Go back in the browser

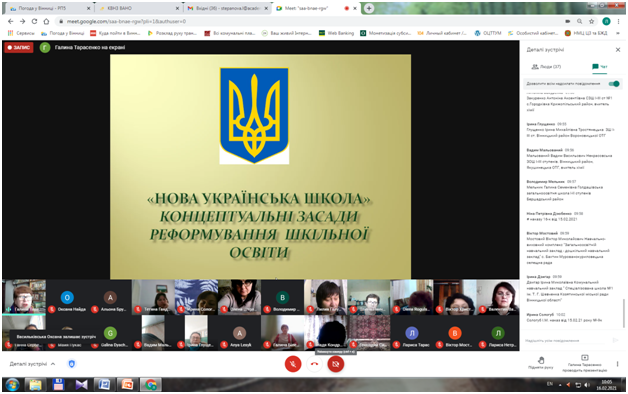tap(10, 21)
